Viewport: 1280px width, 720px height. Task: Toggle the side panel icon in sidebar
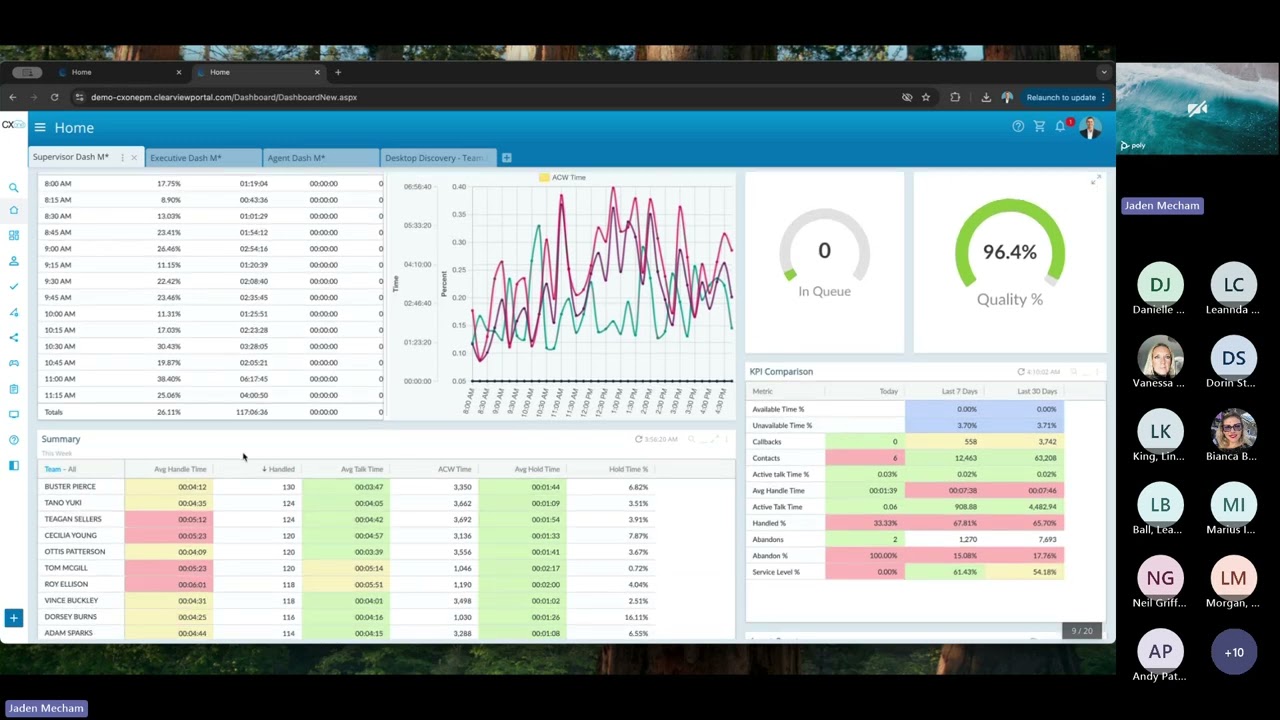(14, 465)
